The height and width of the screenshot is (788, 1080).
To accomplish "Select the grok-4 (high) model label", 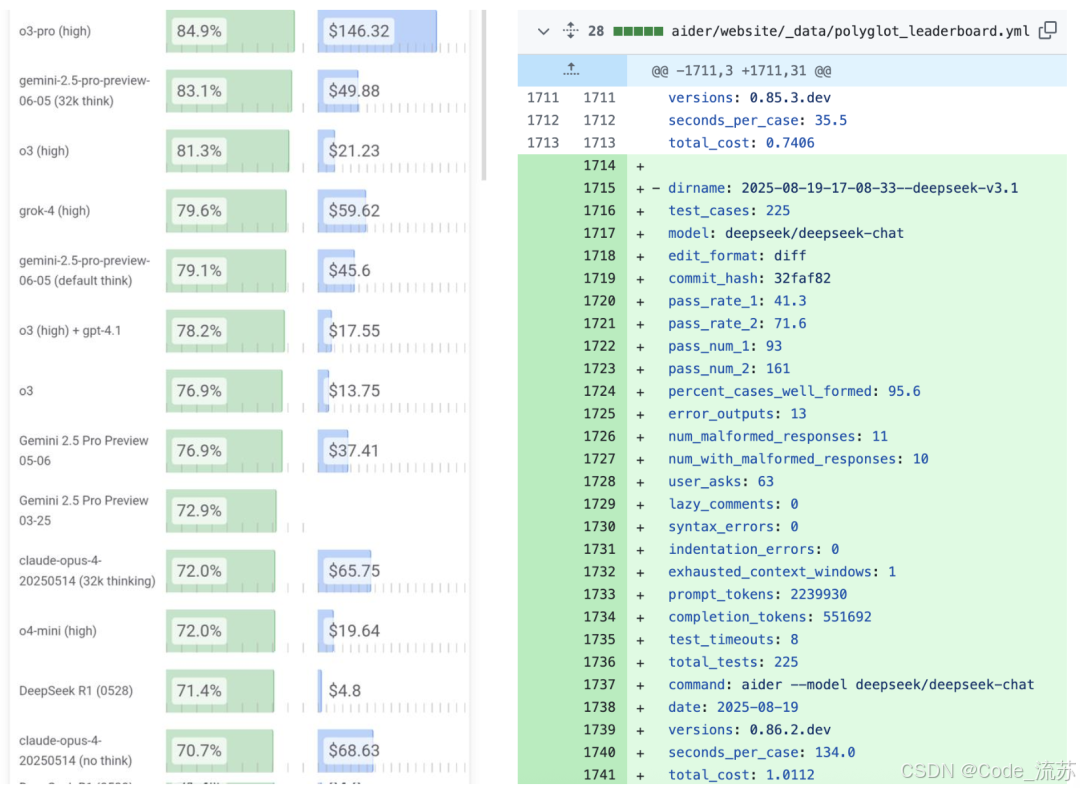I will [x=54, y=211].
